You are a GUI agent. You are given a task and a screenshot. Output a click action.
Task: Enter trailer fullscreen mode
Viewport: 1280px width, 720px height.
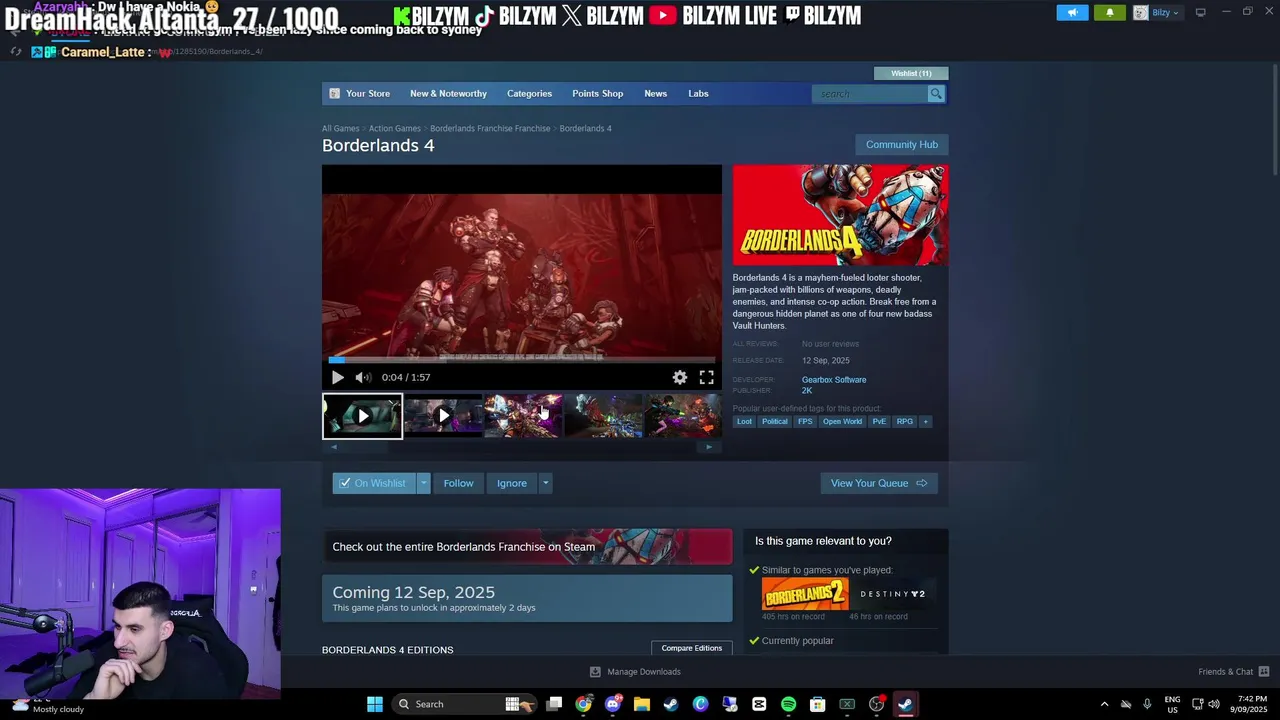pyautogui.click(x=706, y=377)
